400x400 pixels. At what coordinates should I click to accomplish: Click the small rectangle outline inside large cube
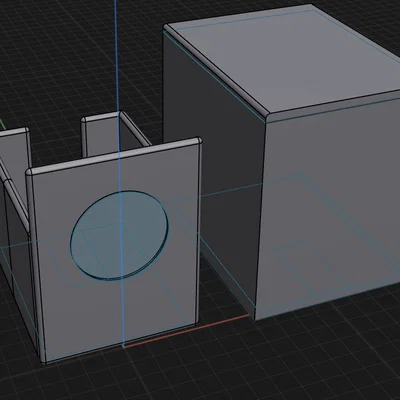298,267
